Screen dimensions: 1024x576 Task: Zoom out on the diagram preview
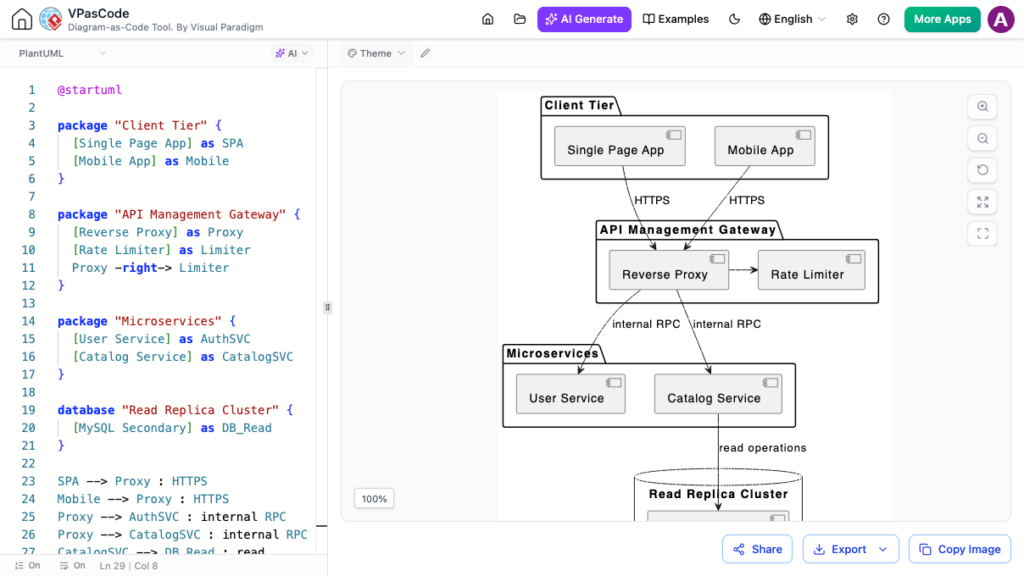point(983,138)
